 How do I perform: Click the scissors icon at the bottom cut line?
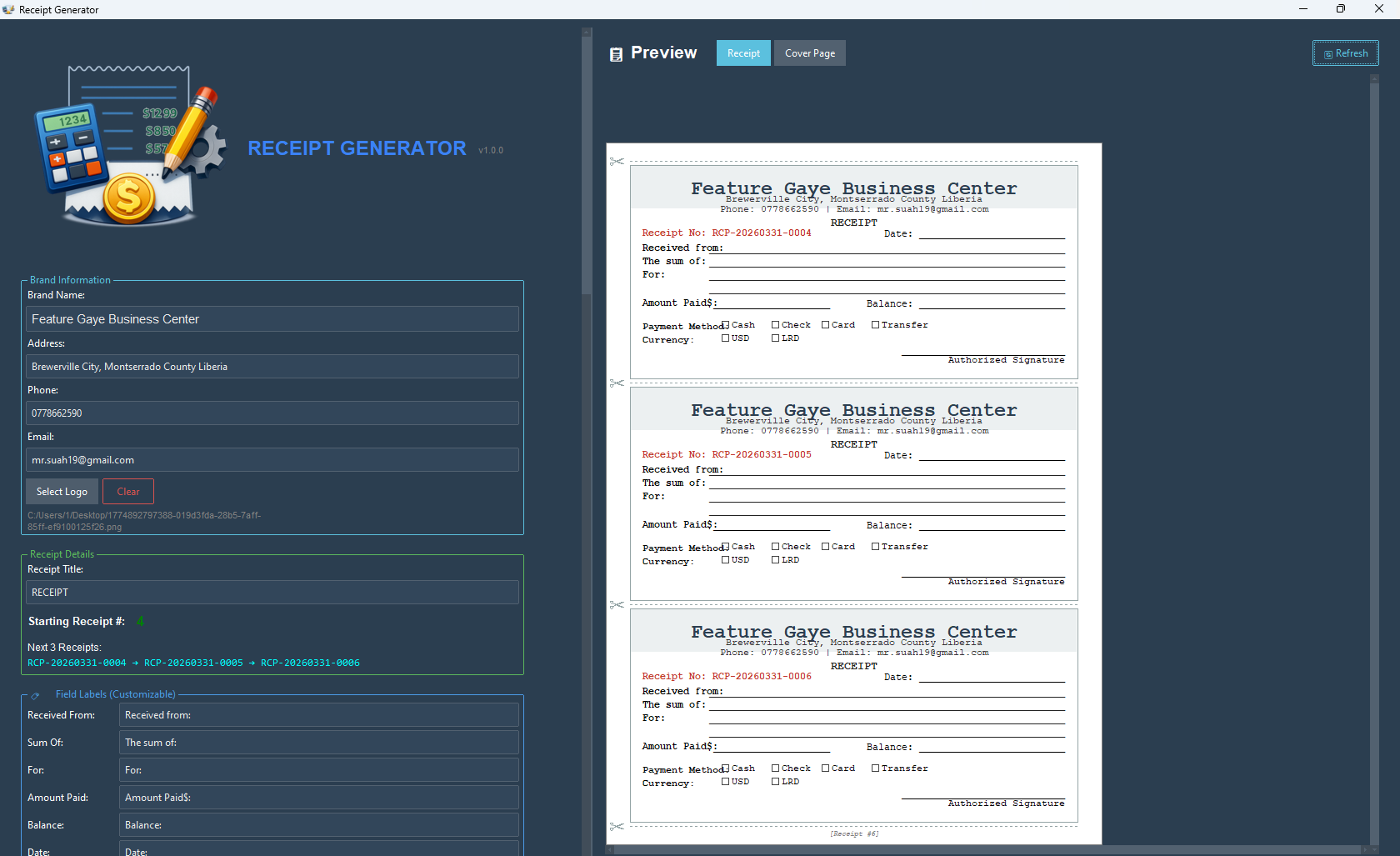pos(617,826)
